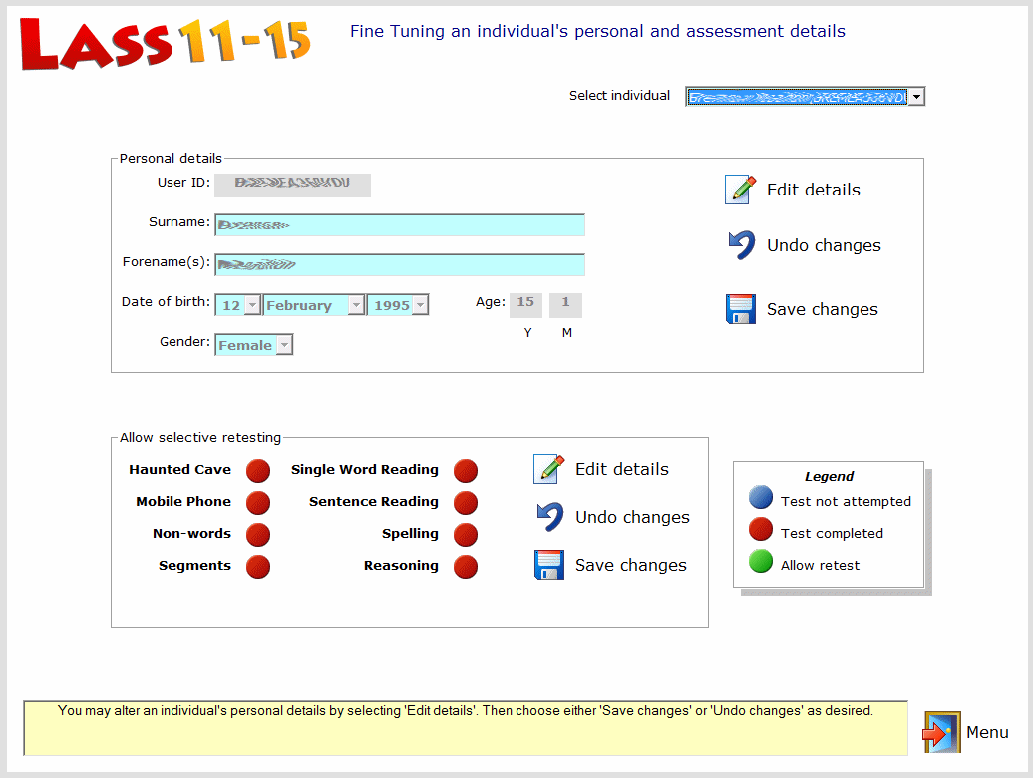Click the yellow help message bar
1033x778 pixels.
pyautogui.click(x=465, y=728)
